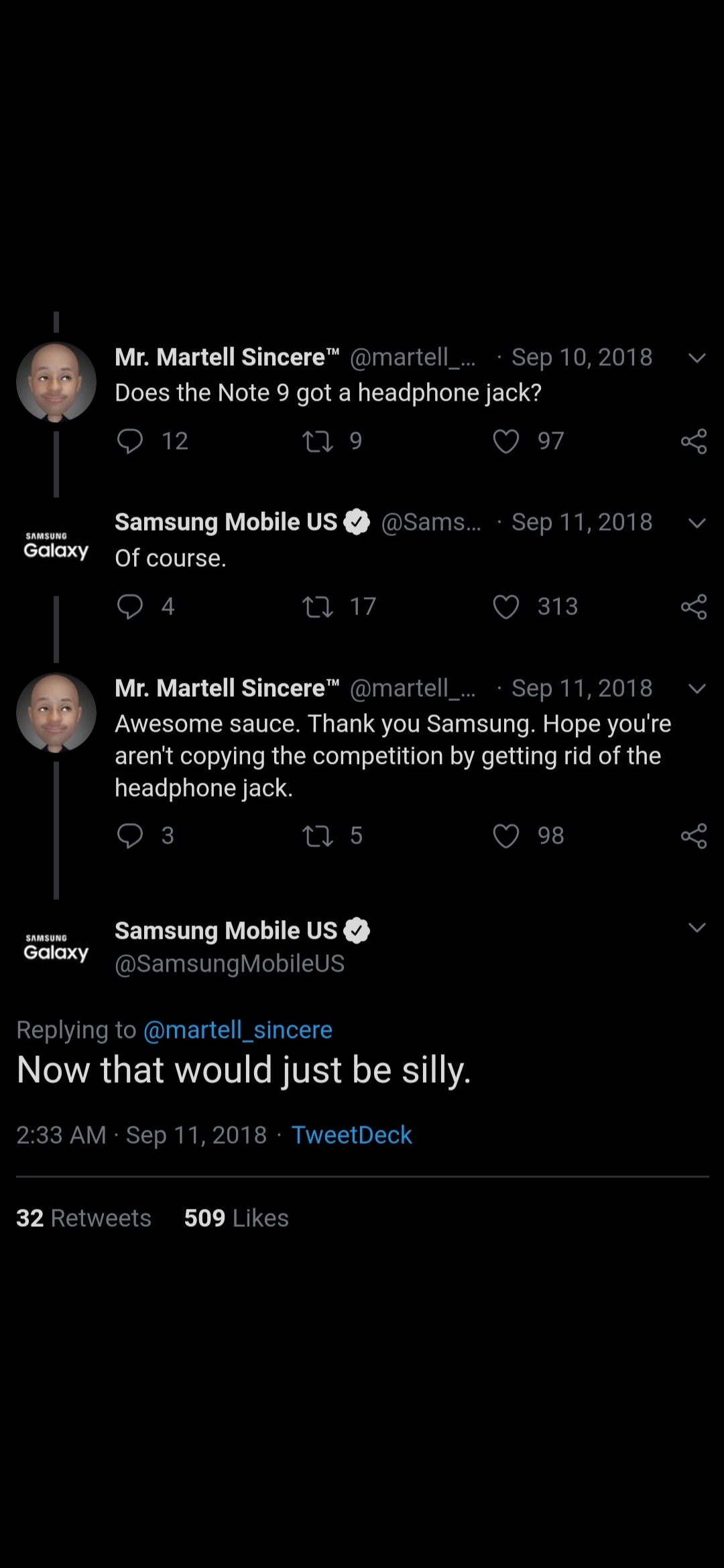The image size is (724, 1568).
Task: Reply to the 'Awesome sauce' tweet
Action: click(x=131, y=835)
